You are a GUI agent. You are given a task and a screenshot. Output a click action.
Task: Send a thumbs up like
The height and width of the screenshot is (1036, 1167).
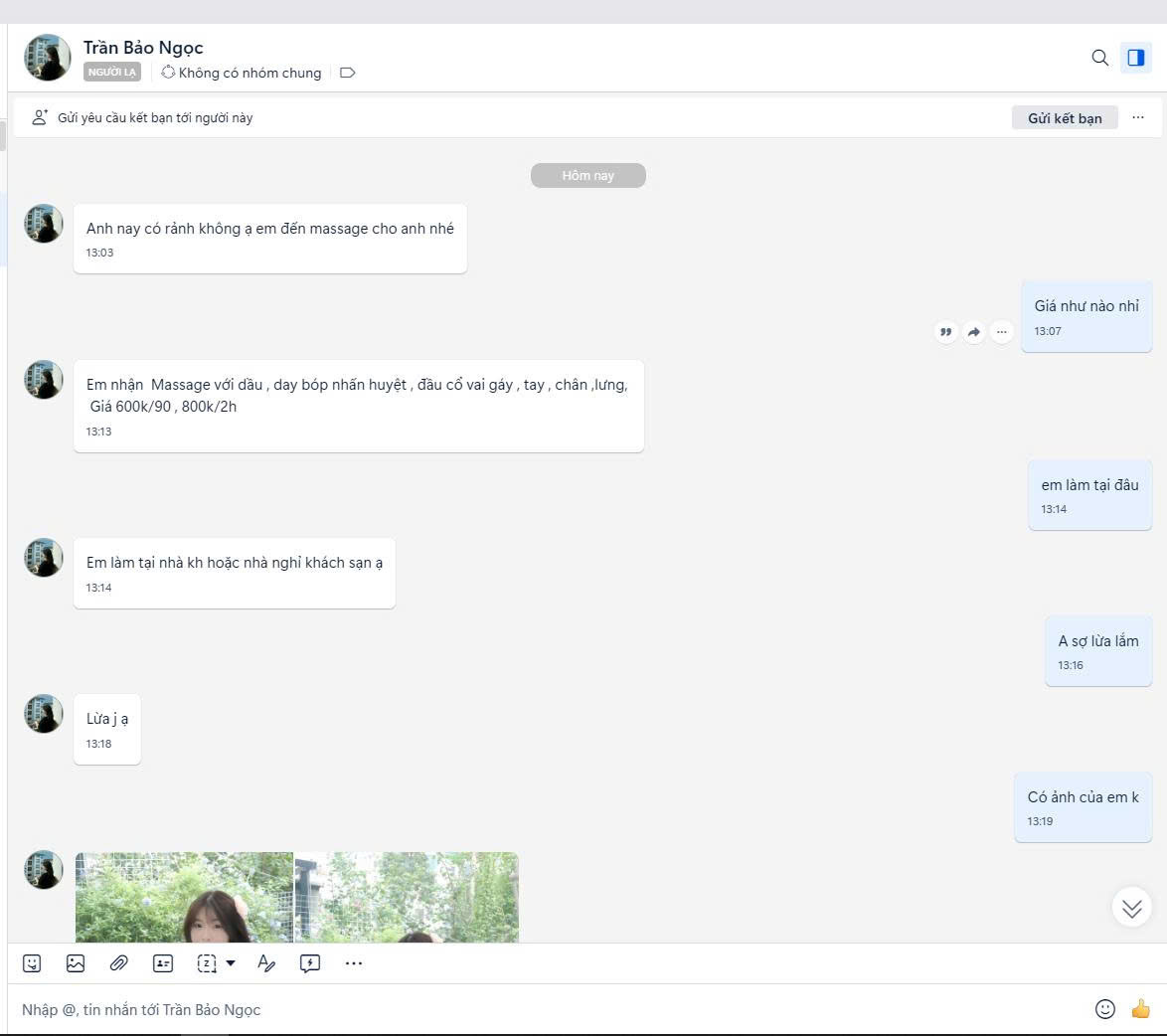1140,1009
